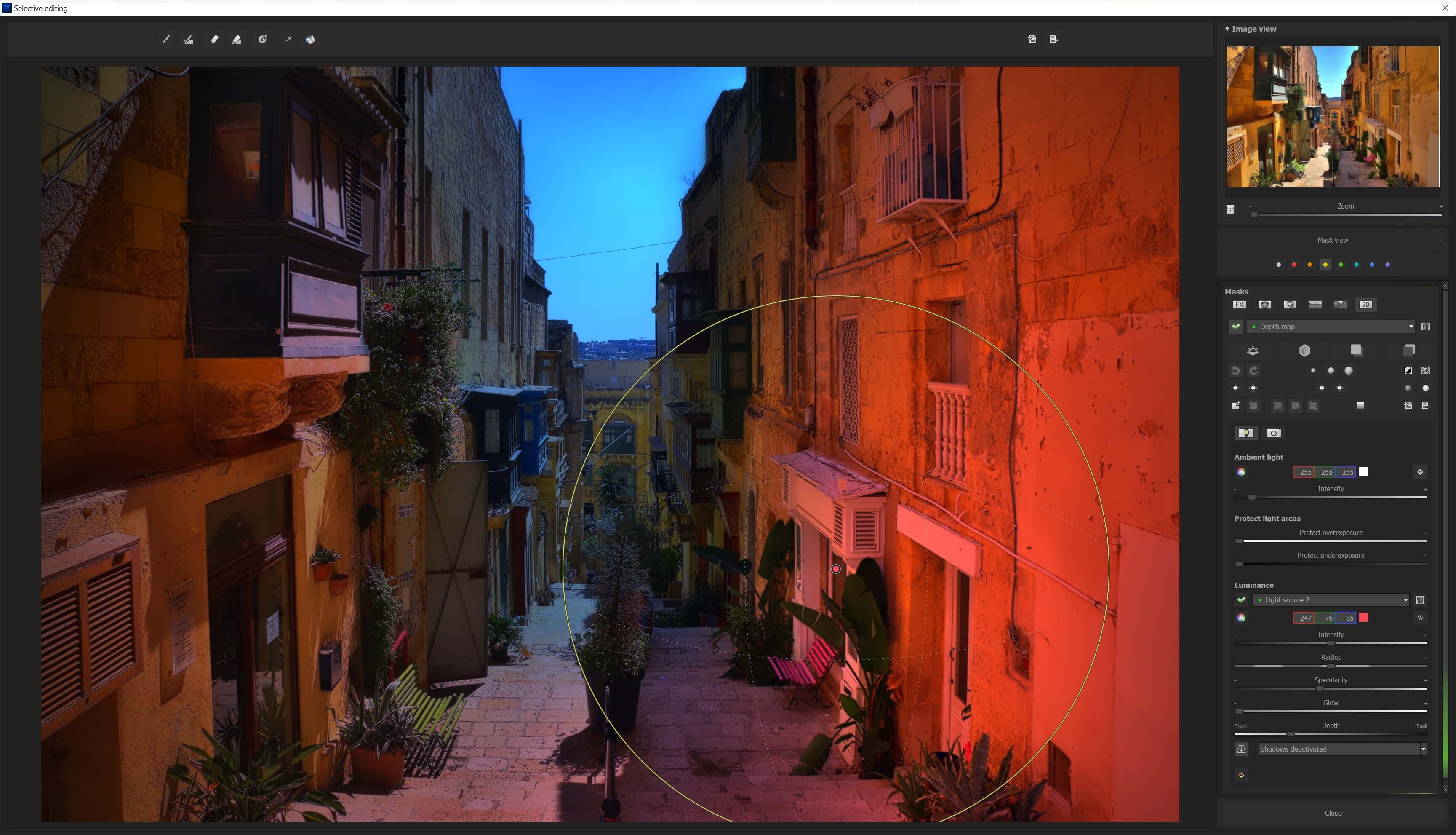Open the FX mask type

point(1240,305)
